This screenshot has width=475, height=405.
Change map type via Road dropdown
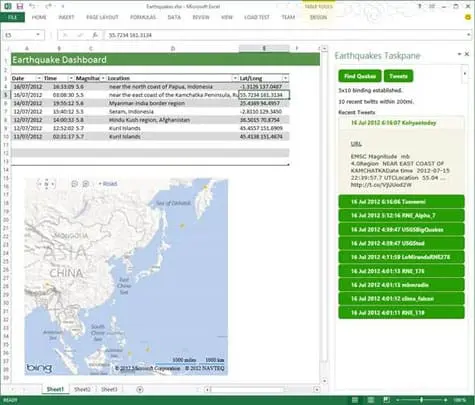(x=107, y=184)
